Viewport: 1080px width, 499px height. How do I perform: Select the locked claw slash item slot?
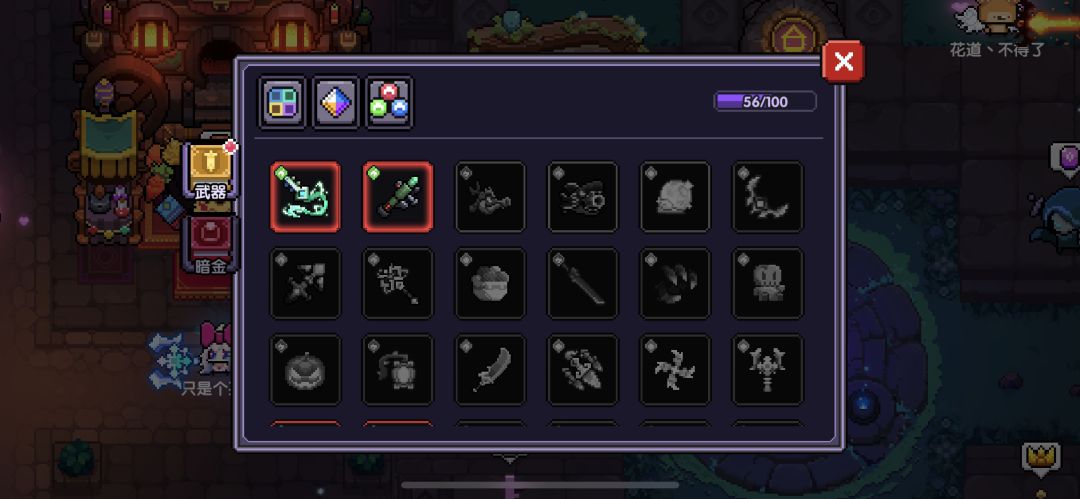point(675,283)
